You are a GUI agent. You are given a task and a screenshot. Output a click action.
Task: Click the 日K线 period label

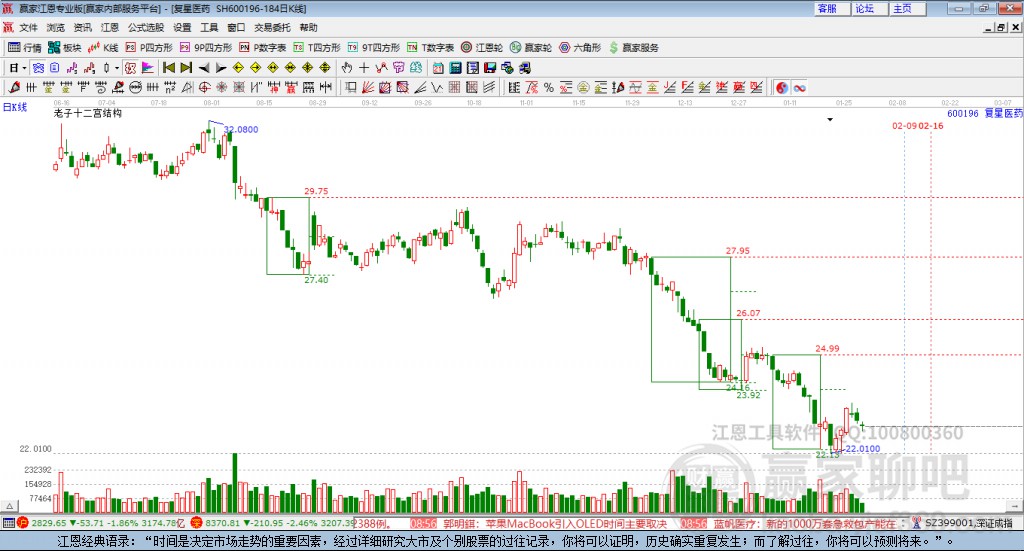click(x=14, y=107)
